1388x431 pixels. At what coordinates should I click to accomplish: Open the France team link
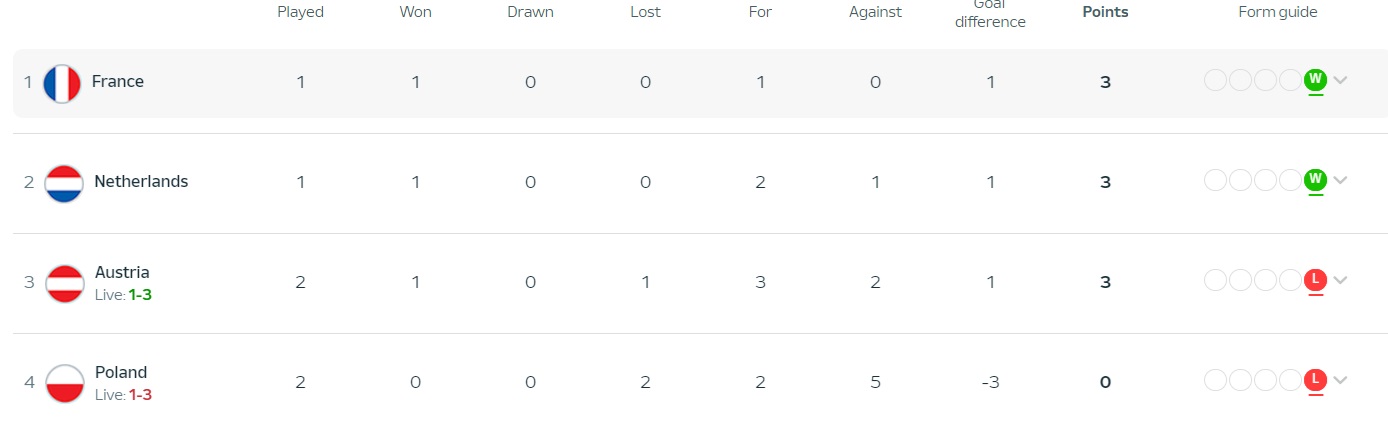118,82
